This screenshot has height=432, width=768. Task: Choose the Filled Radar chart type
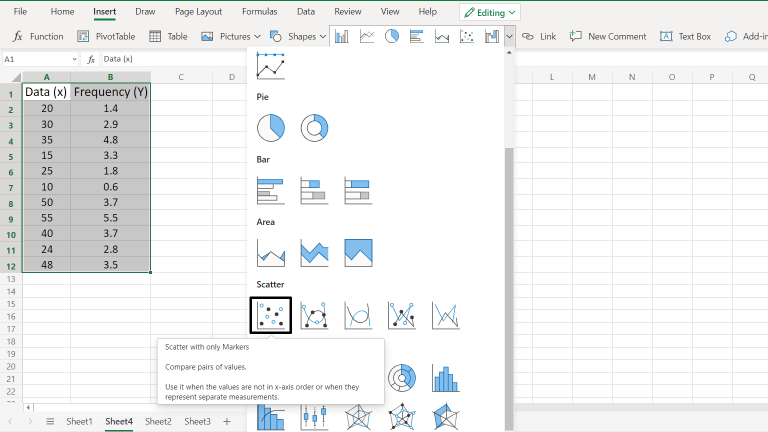pyautogui.click(x=446, y=417)
